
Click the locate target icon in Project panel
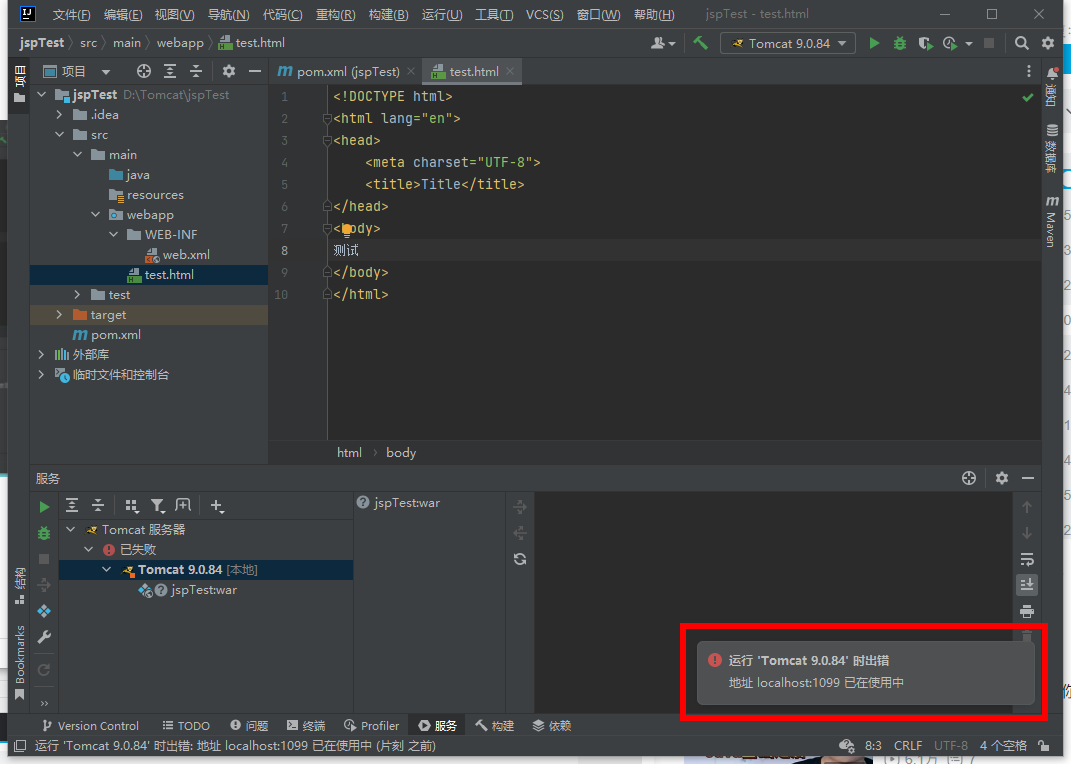point(144,71)
